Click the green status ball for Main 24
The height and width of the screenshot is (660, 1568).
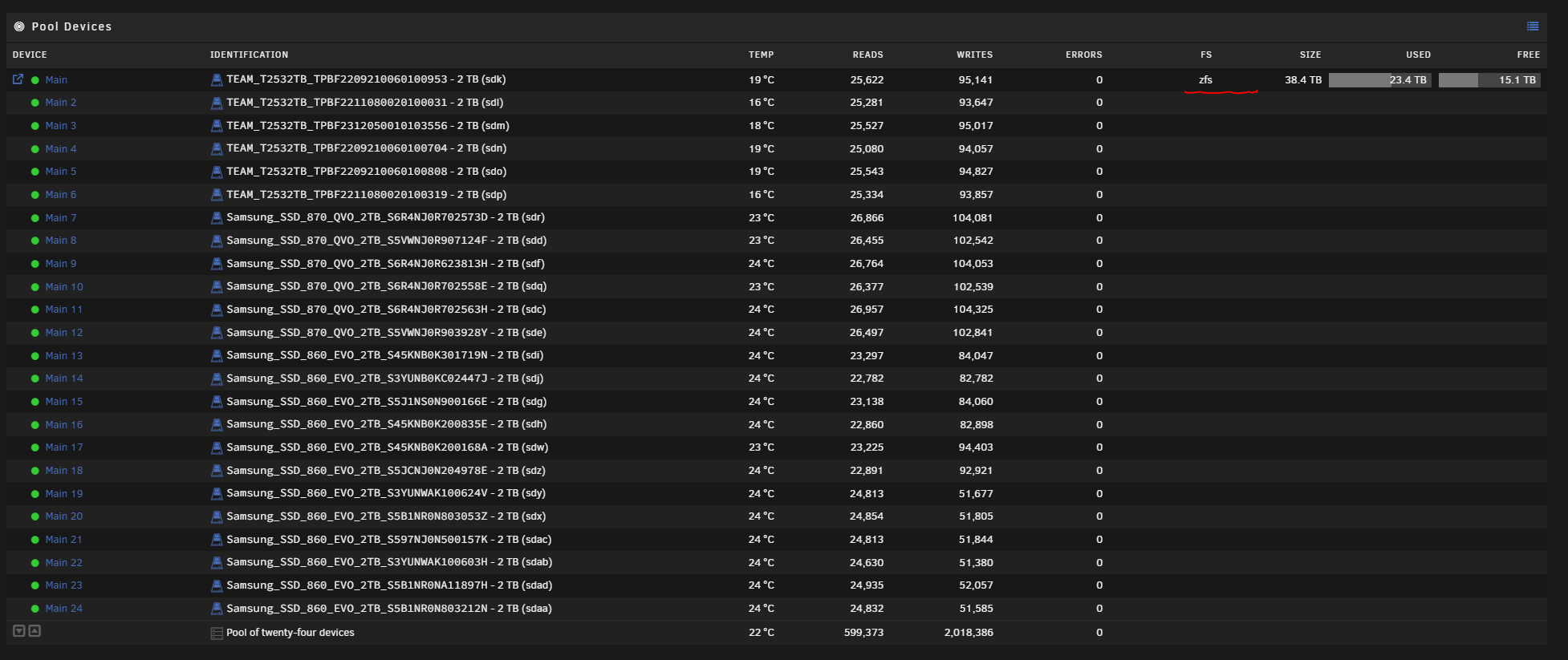coord(35,609)
